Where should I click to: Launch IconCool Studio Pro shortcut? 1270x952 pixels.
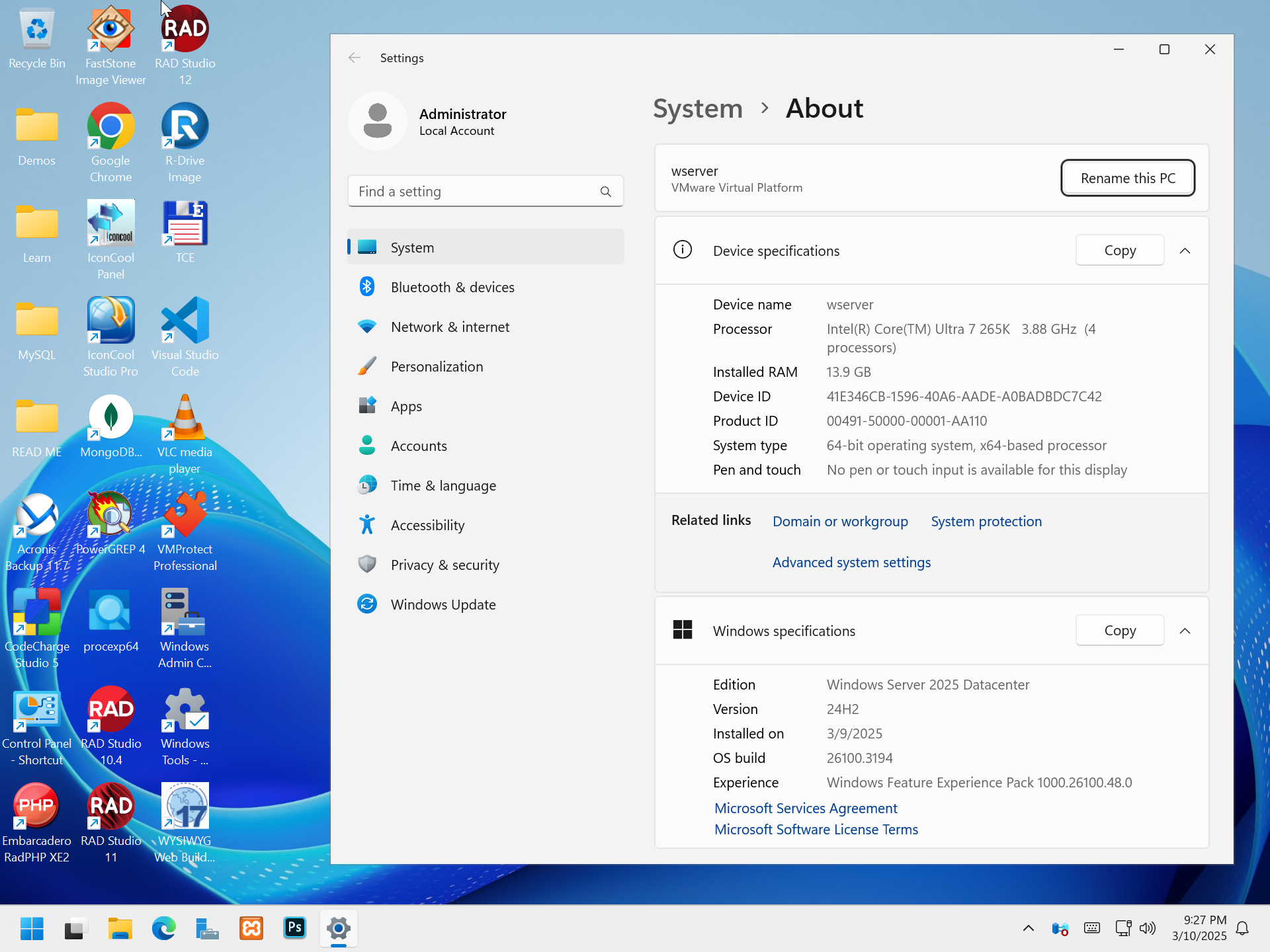[110, 337]
